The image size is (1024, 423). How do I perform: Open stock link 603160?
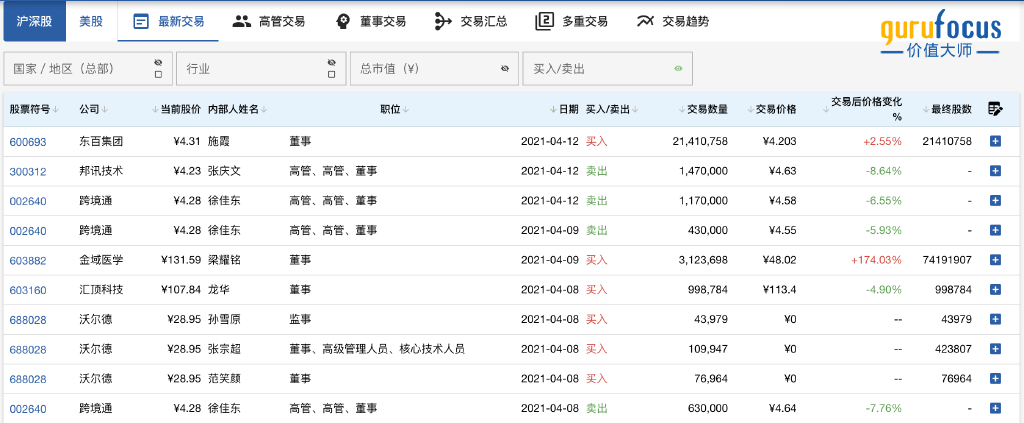28,290
